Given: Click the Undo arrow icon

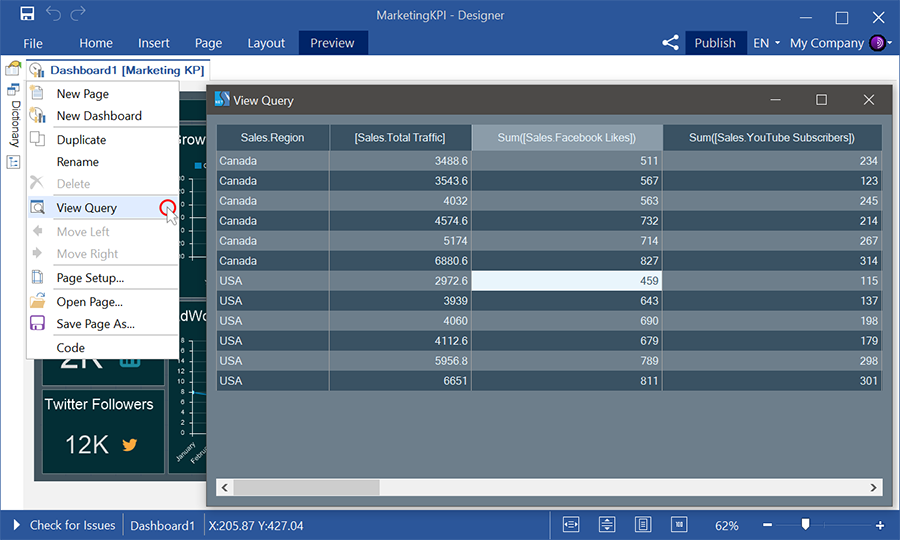Looking at the screenshot, I should (x=53, y=14).
